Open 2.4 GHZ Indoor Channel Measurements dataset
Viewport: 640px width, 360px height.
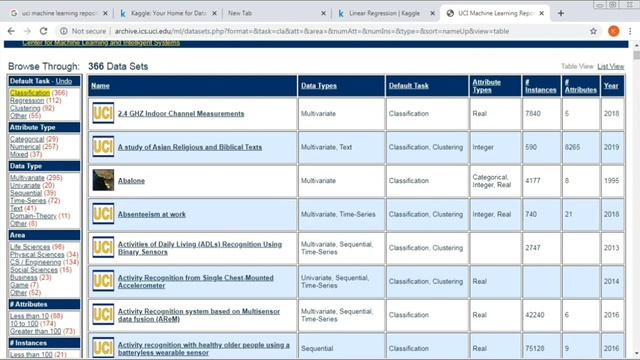click(x=181, y=113)
